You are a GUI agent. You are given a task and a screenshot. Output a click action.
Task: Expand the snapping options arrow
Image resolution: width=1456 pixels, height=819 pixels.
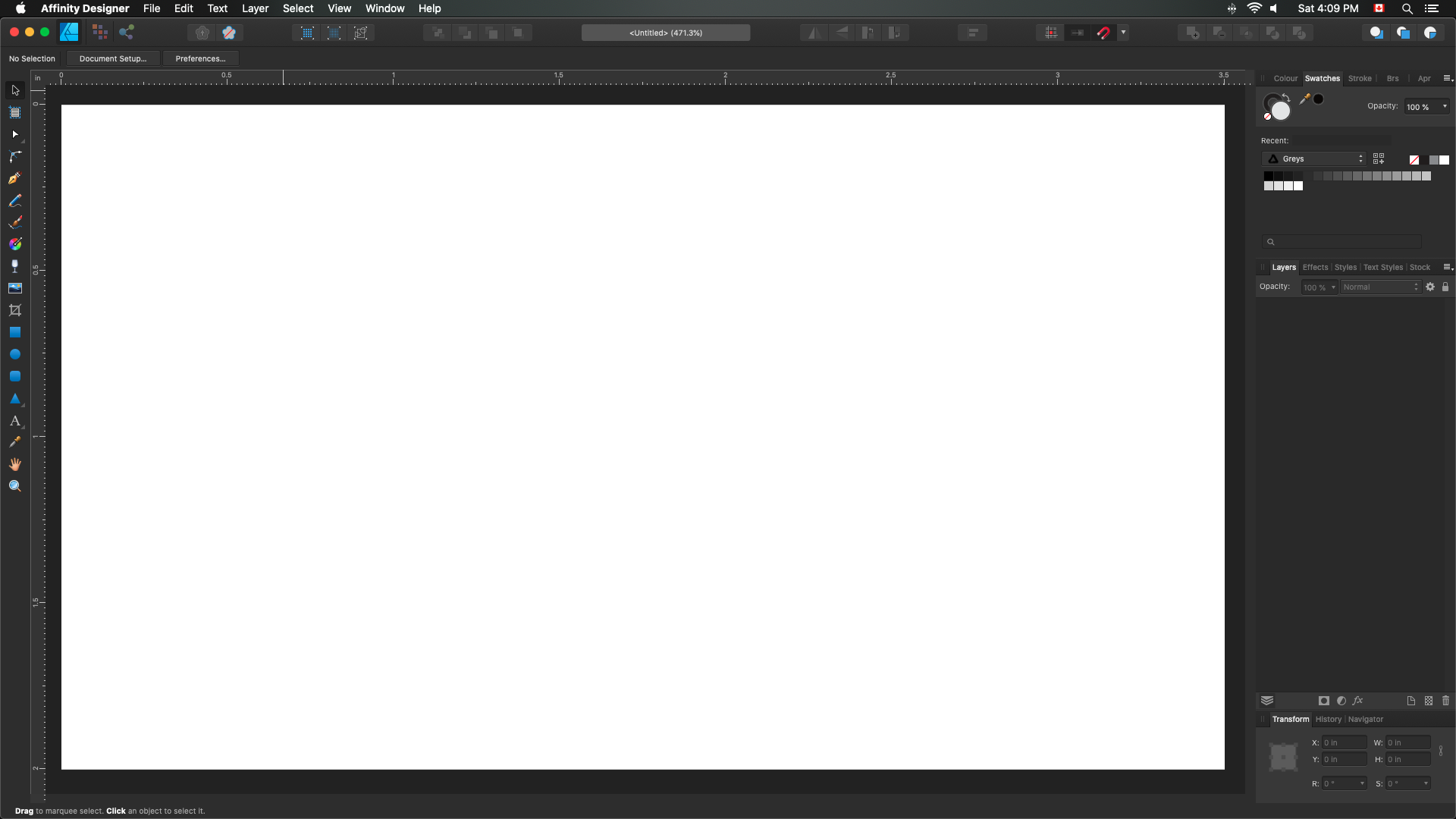pos(1123,33)
